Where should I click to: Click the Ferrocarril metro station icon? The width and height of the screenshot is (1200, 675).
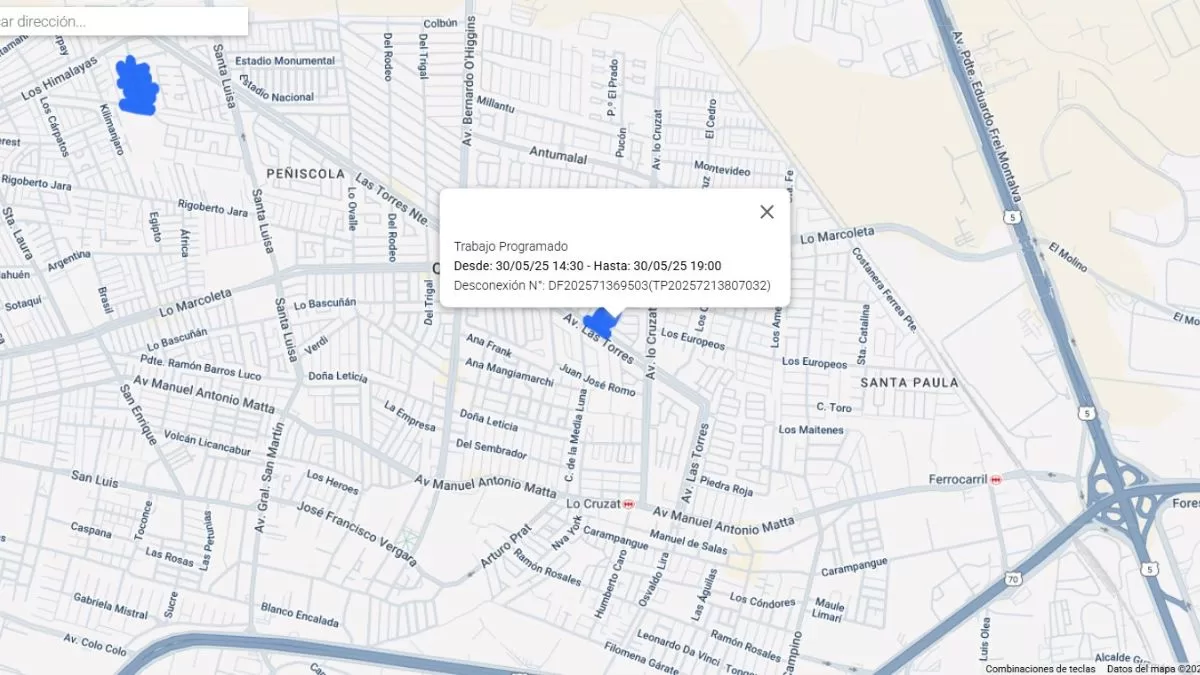(995, 480)
